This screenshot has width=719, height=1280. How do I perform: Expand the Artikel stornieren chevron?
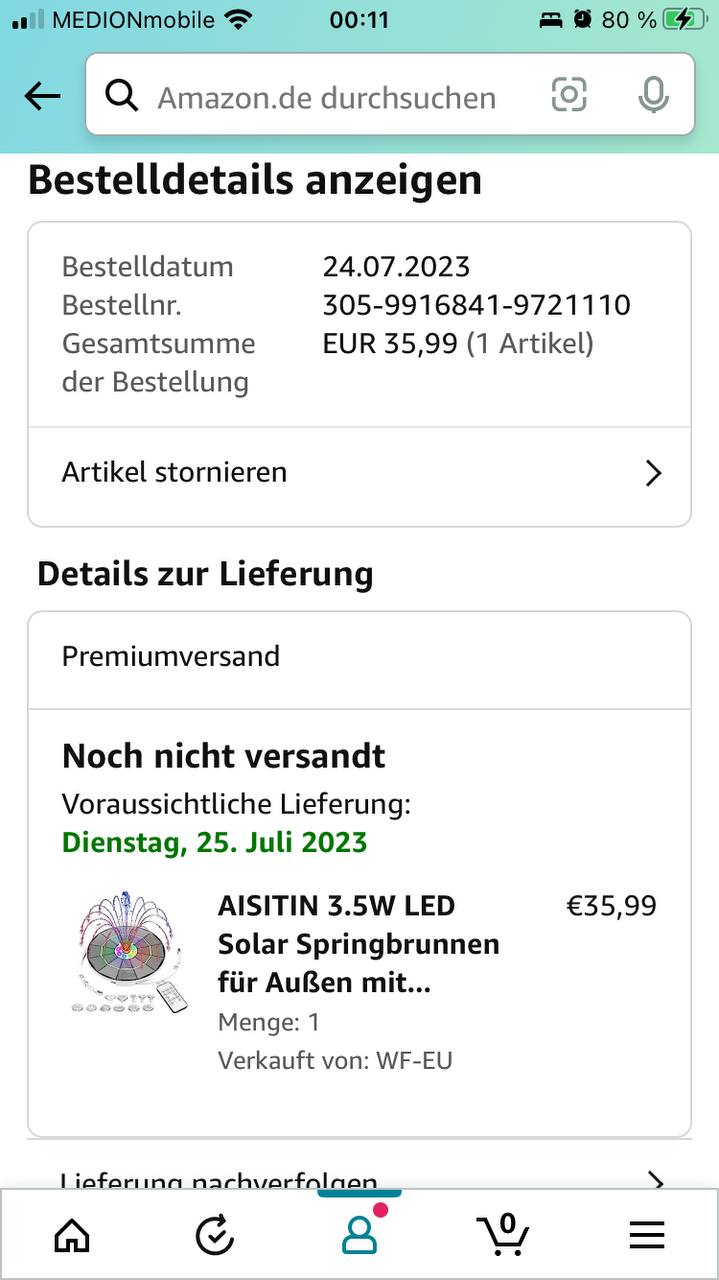[x=653, y=473]
